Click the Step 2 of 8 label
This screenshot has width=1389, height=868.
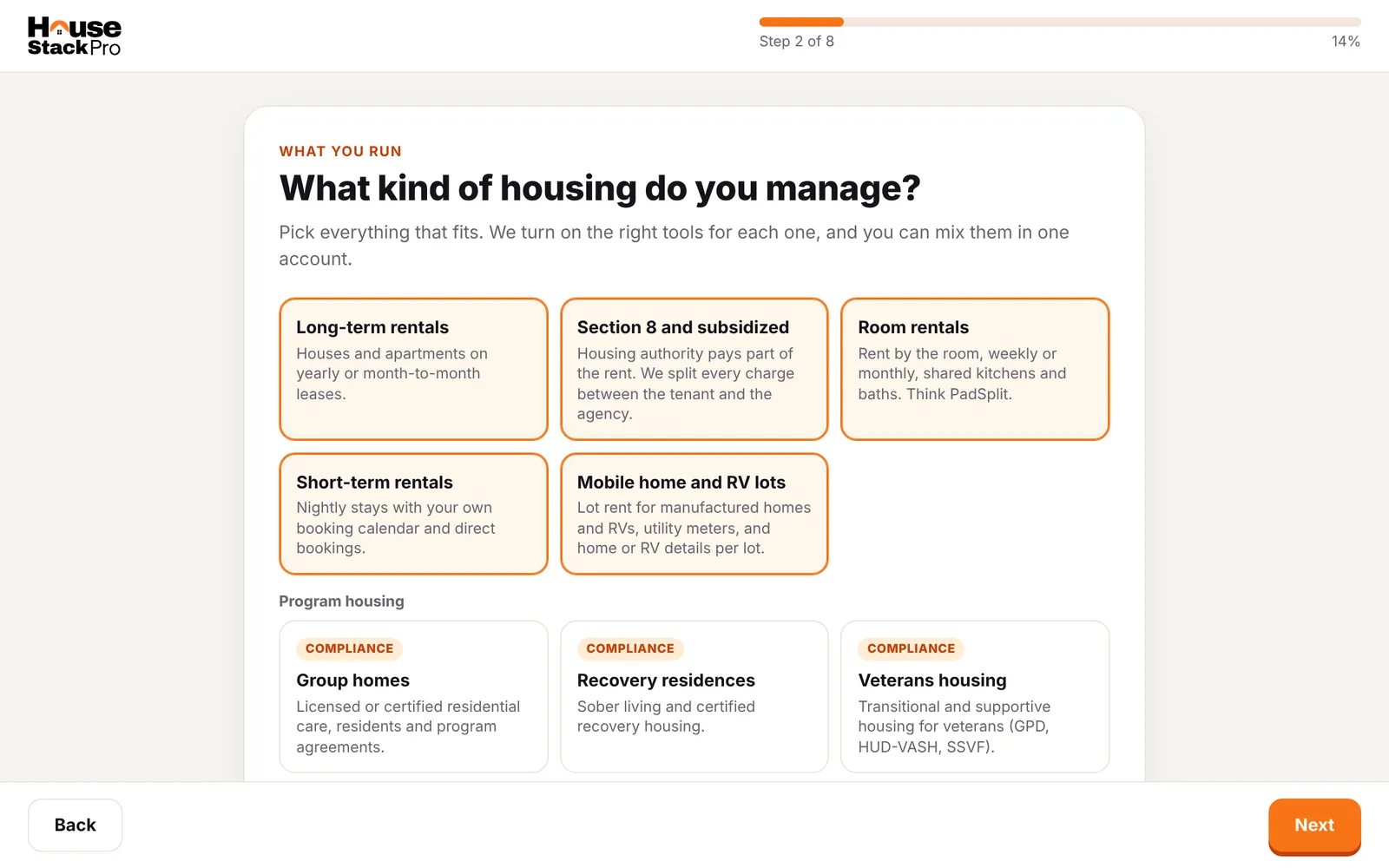796,42
